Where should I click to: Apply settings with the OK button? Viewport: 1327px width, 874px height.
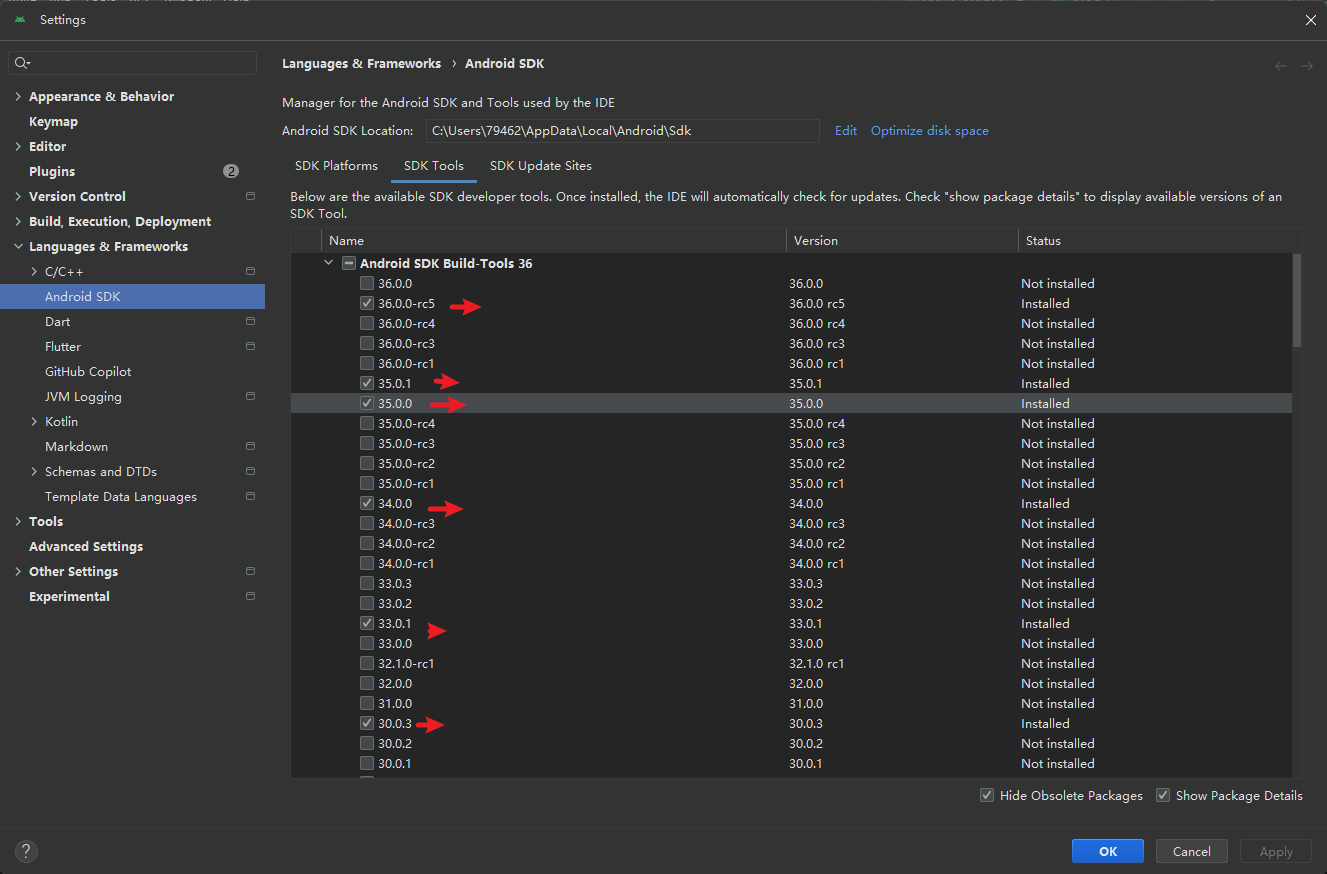(x=1107, y=851)
